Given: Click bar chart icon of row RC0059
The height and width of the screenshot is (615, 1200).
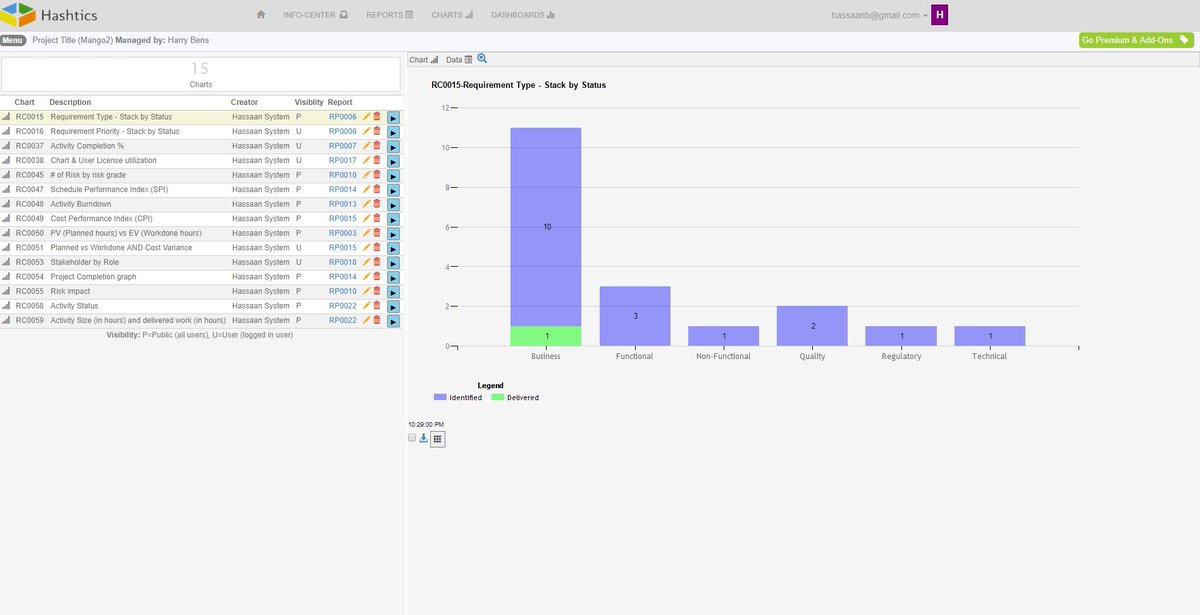Looking at the screenshot, I should click(x=6, y=320).
